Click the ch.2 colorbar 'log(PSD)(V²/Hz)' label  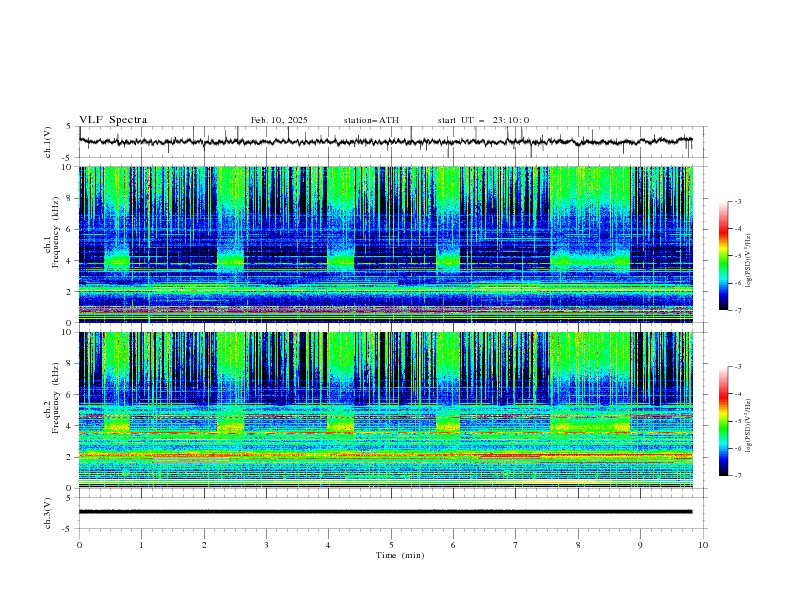(x=748, y=425)
